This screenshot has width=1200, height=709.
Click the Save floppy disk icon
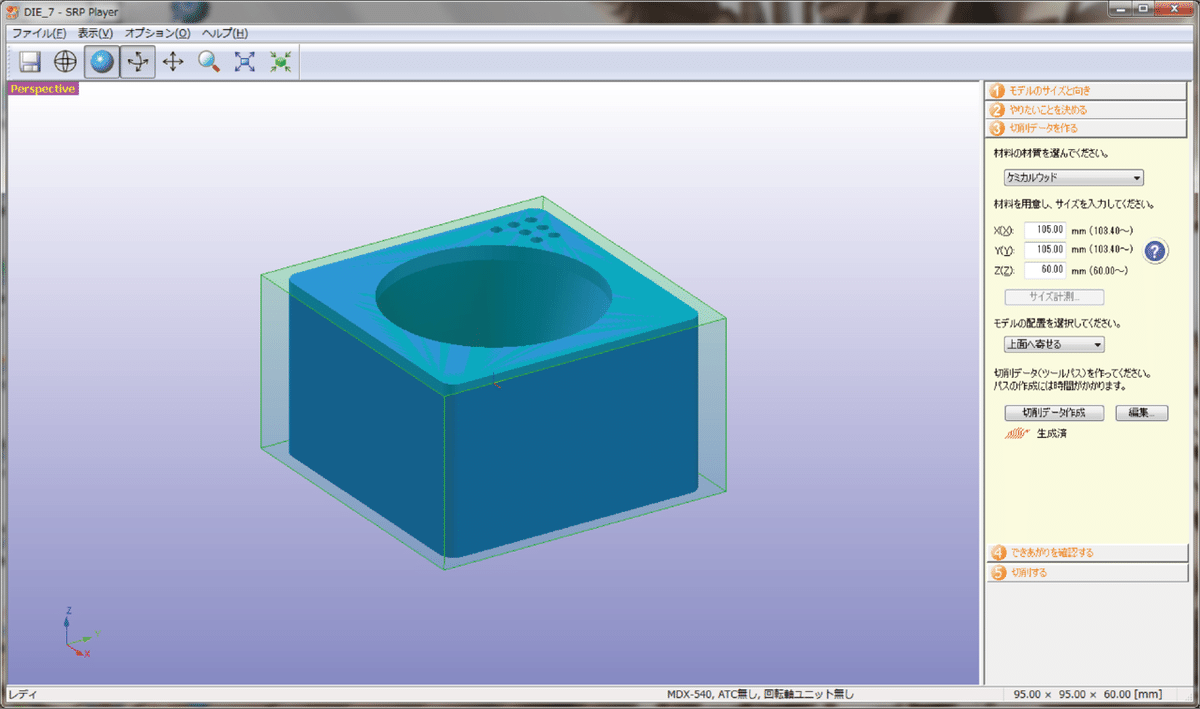click(x=30, y=62)
